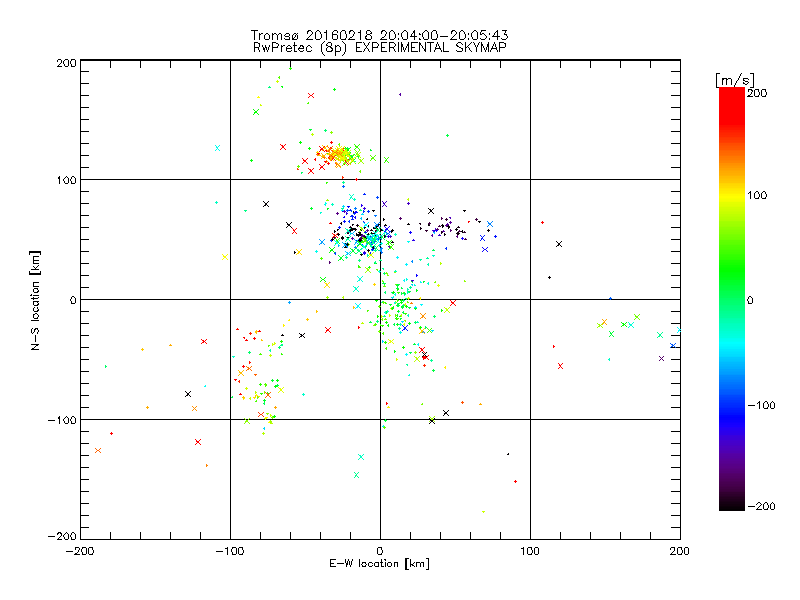The image size is (800, 600).
Task: Click the 'N-S location [km]' axis label
Action: [x=35, y=301]
